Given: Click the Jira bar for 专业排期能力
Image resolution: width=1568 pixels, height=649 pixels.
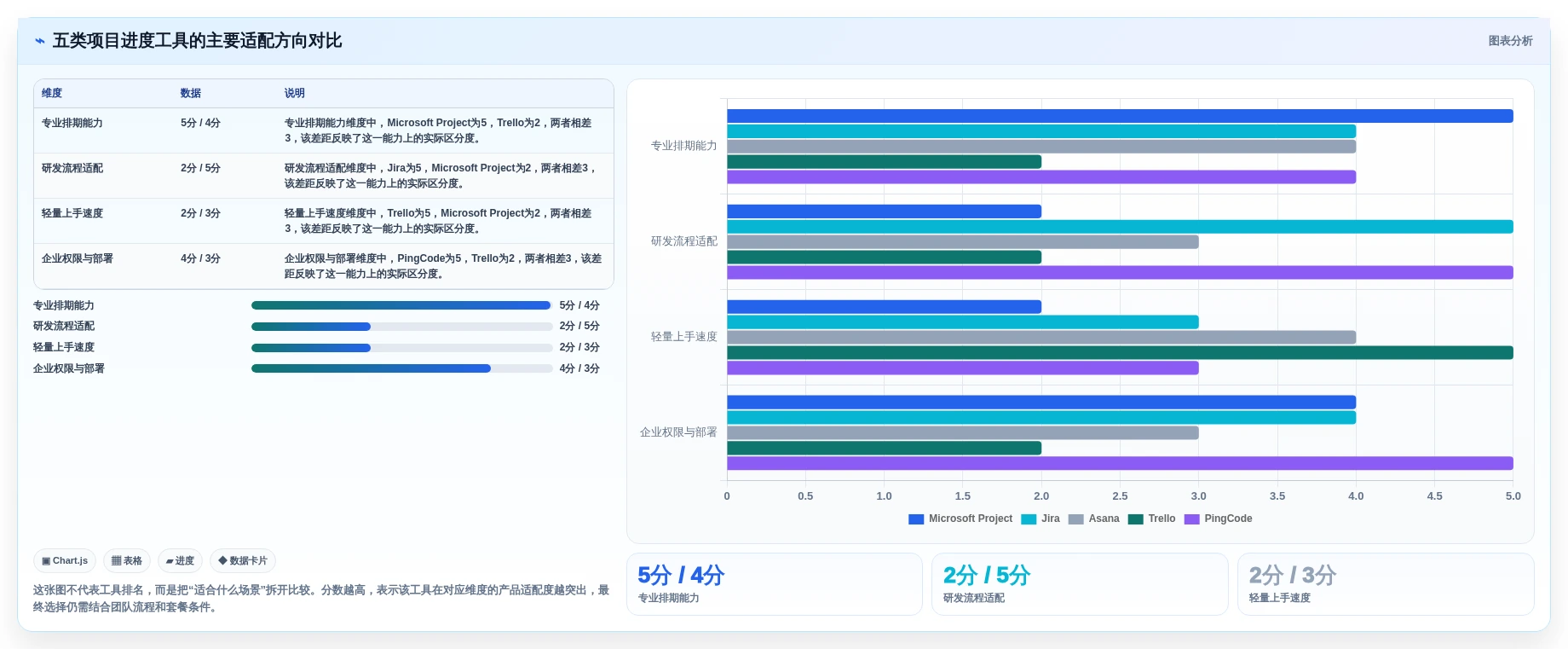Looking at the screenshot, I should 1041,131.
